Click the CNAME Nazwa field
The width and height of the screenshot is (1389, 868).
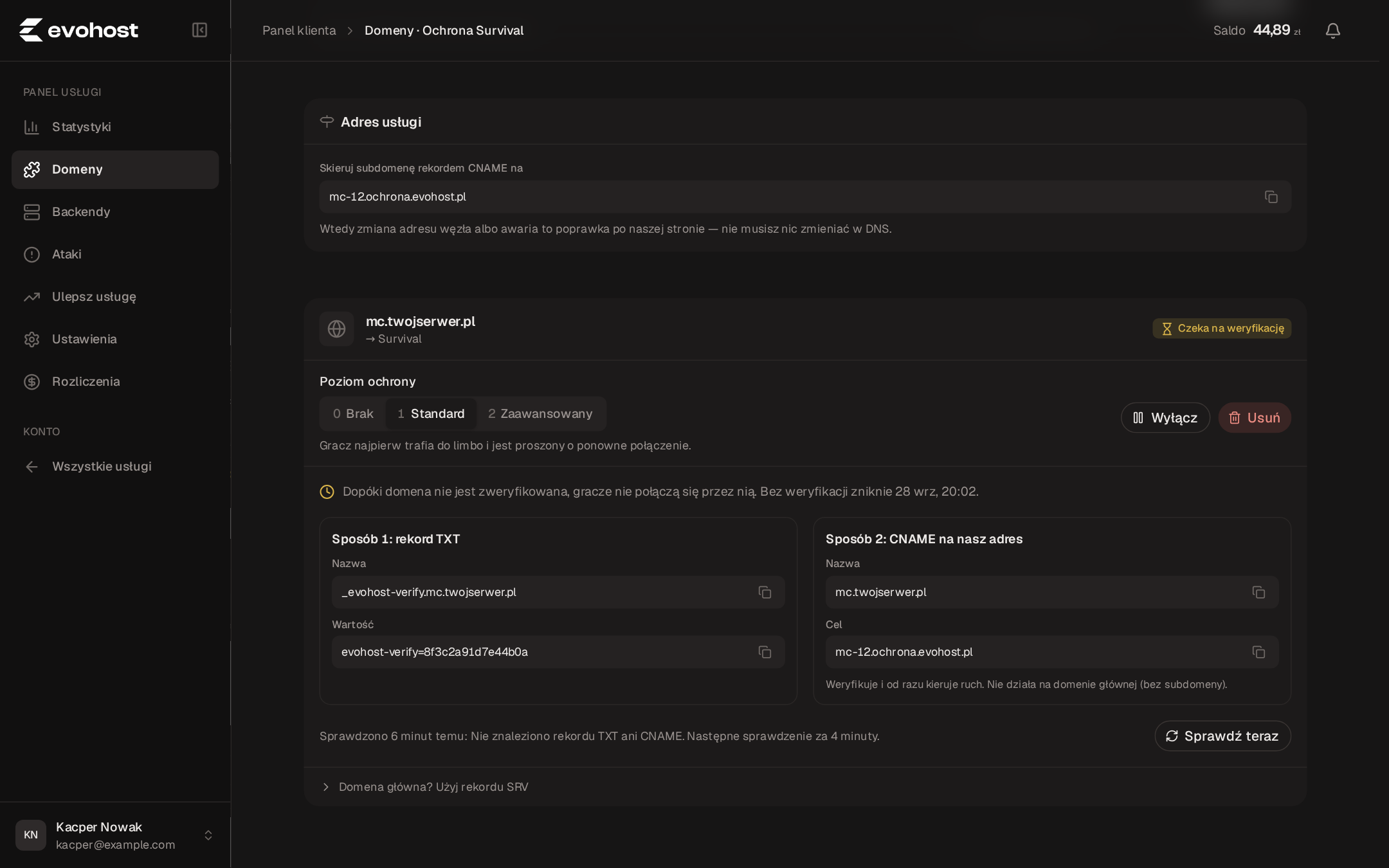coord(1052,592)
